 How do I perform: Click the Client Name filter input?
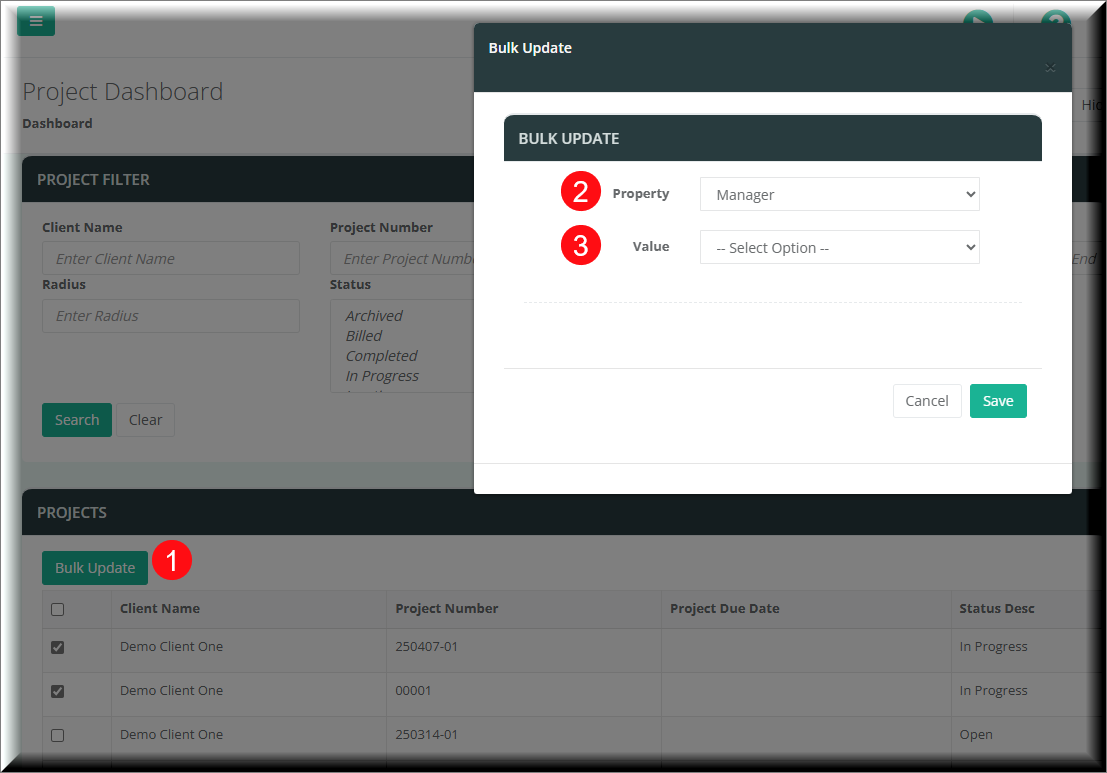[170, 259]
